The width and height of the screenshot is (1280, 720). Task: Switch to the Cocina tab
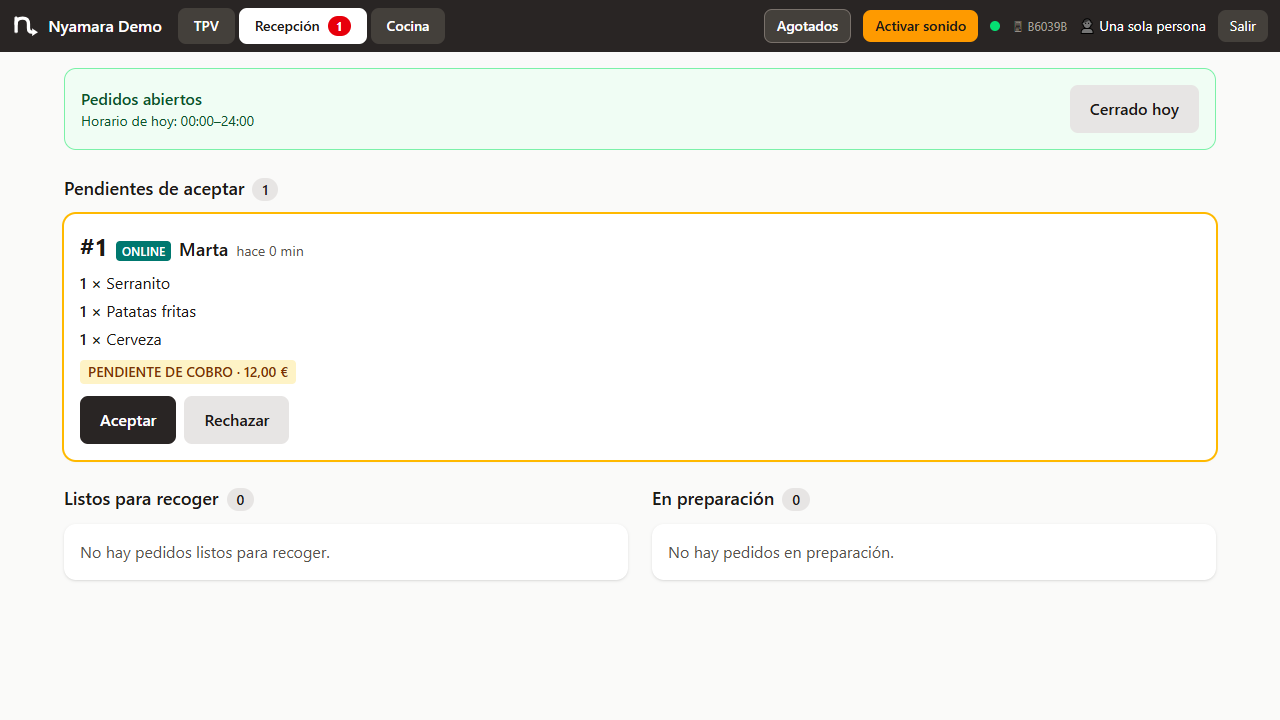(408, 26)
